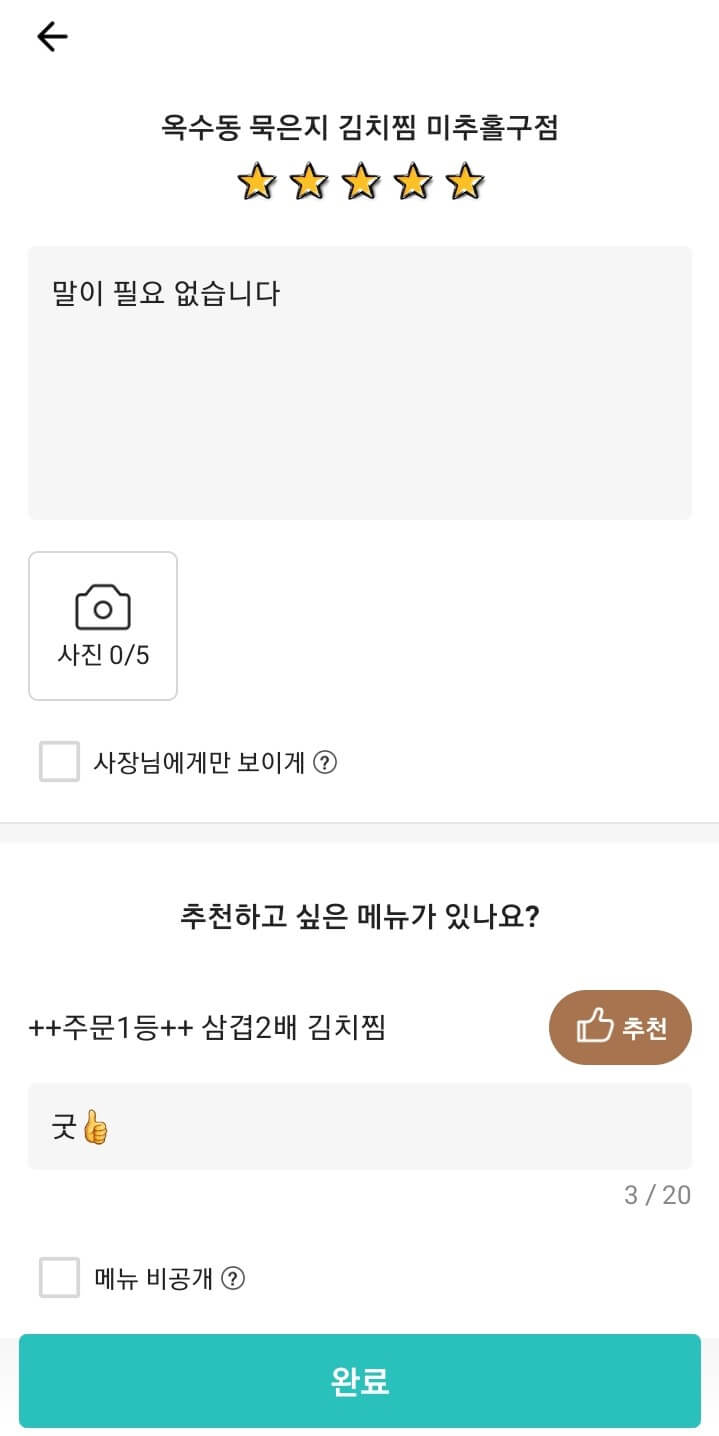The image size is (719, 1436).
Task: Click the menu comment field containing 굿👍
Action: (359, 1126)
